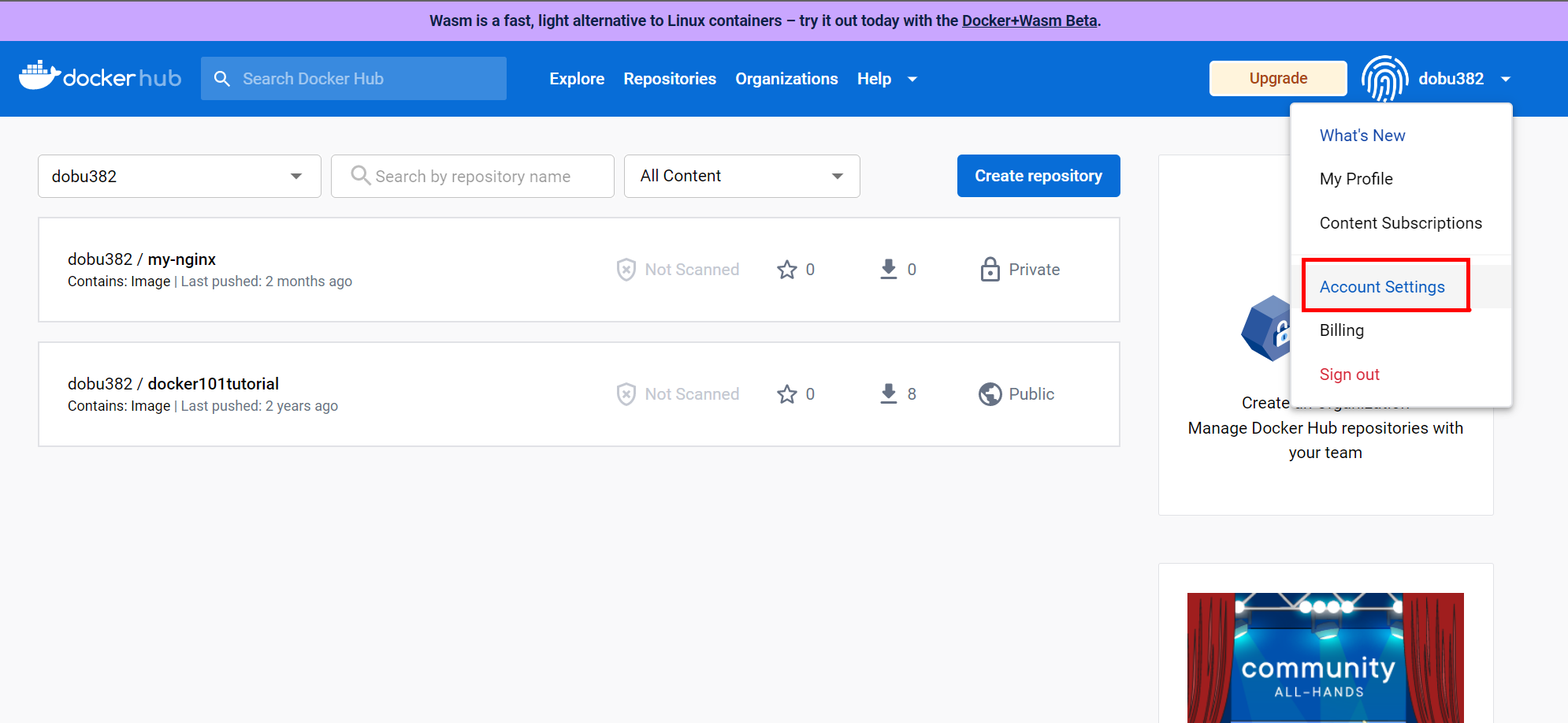The image size is (1568, 723).
Task: Click the Upgrade button
Action: click(x=1278, y=78)
